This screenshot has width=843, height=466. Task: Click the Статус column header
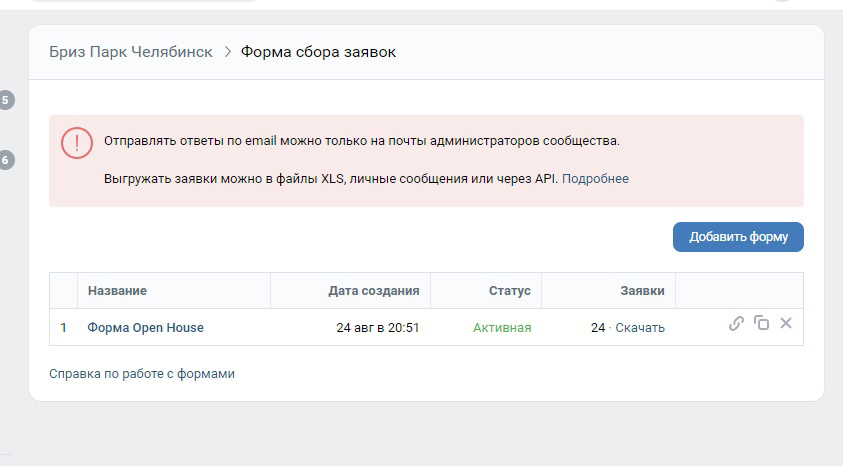510,291
